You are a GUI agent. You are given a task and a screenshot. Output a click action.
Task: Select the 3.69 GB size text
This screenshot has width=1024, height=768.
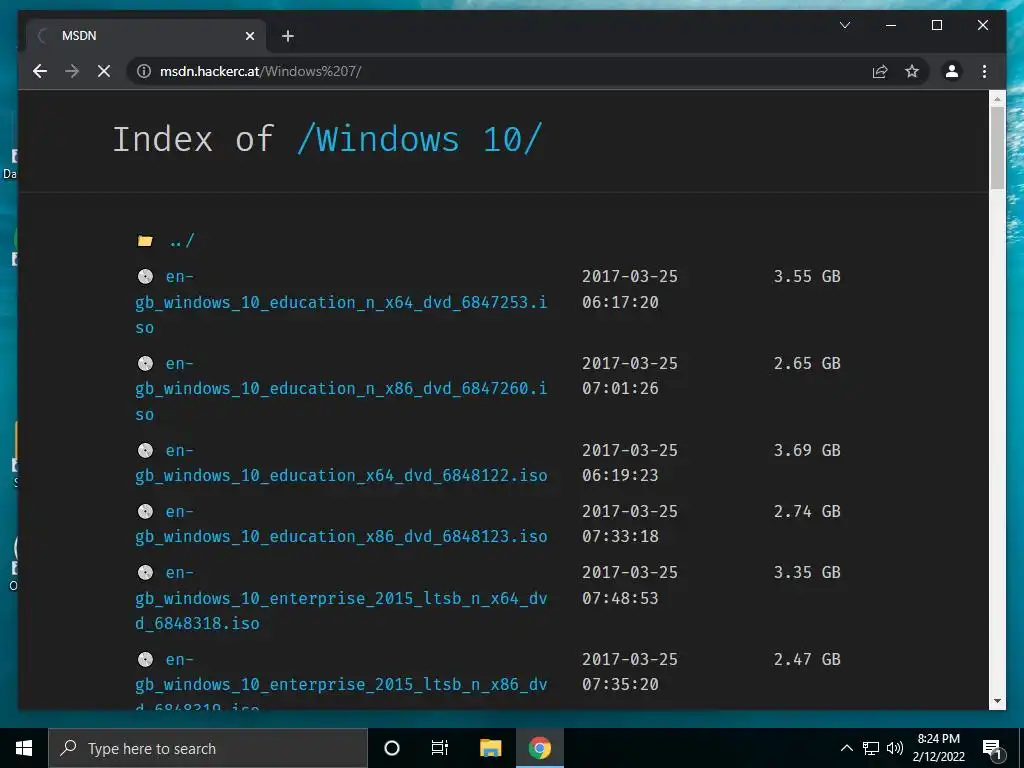[x=807, y=450]
